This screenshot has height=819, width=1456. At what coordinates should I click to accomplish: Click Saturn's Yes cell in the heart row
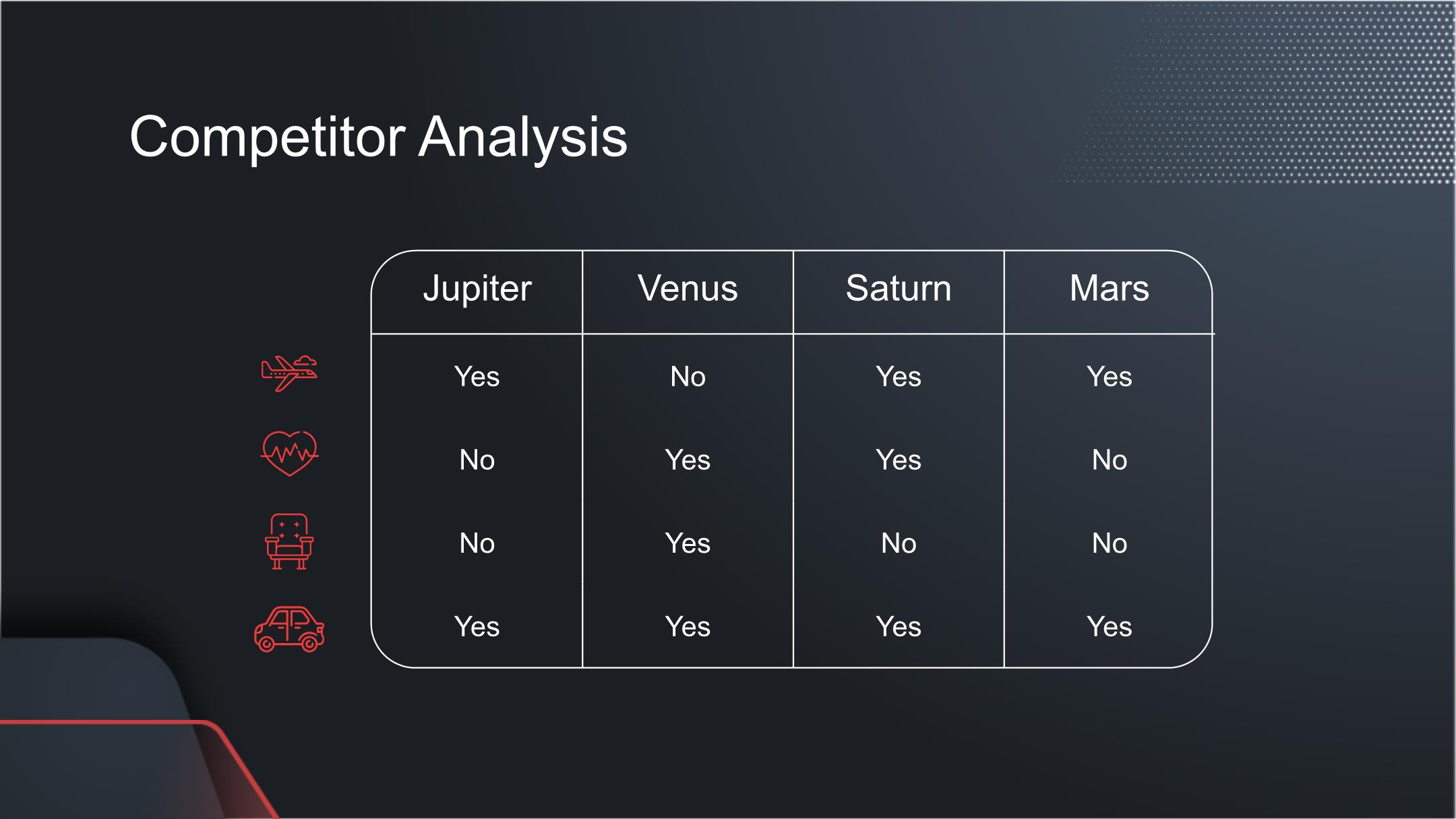coord(899,460)
